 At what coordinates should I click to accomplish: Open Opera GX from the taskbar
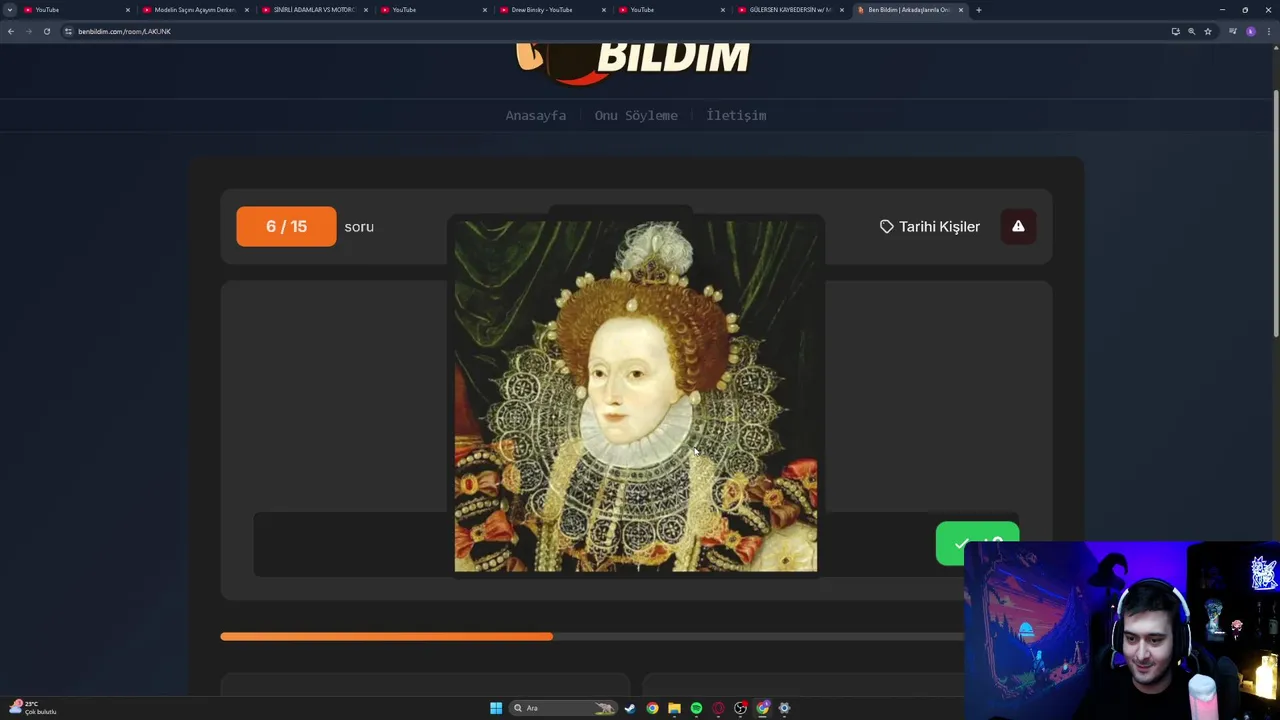tap(718, 708)
